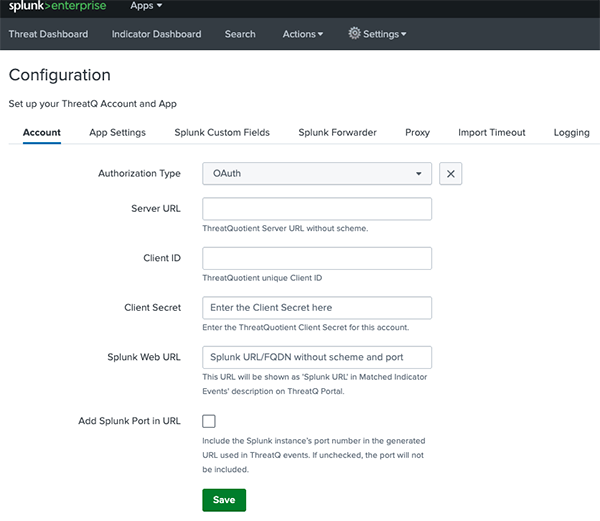Clear Authorization Type with X button
Viewport: 600px width, 521px height.
tap(450, 173)
